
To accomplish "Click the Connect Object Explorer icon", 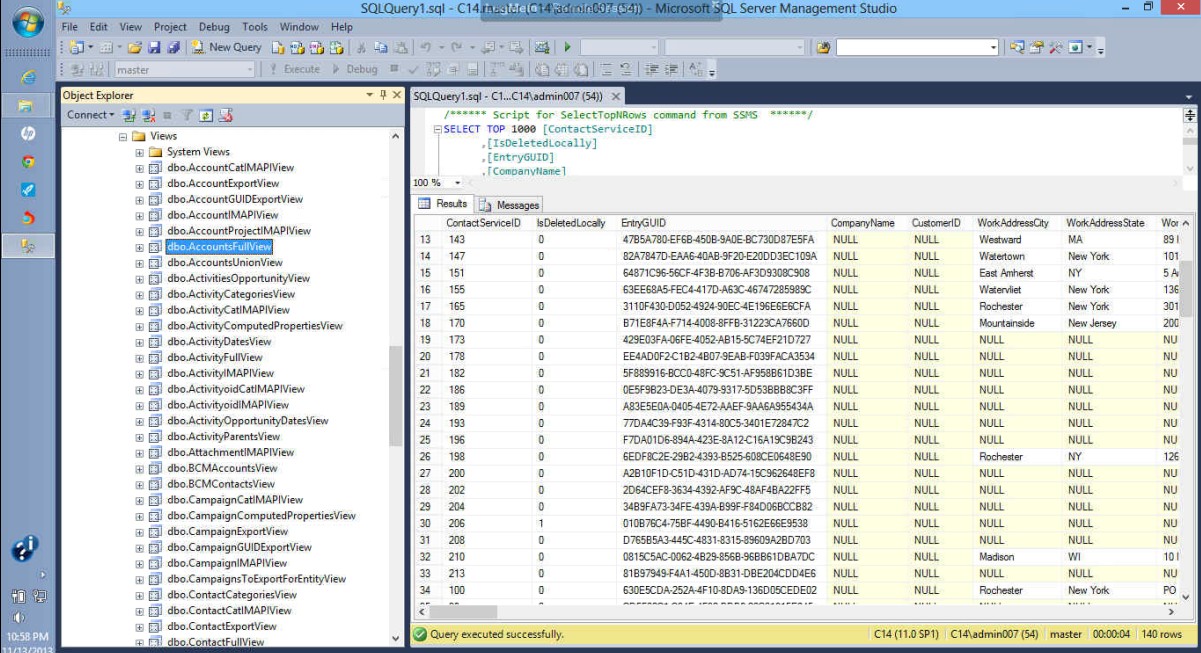I will 130,115.
